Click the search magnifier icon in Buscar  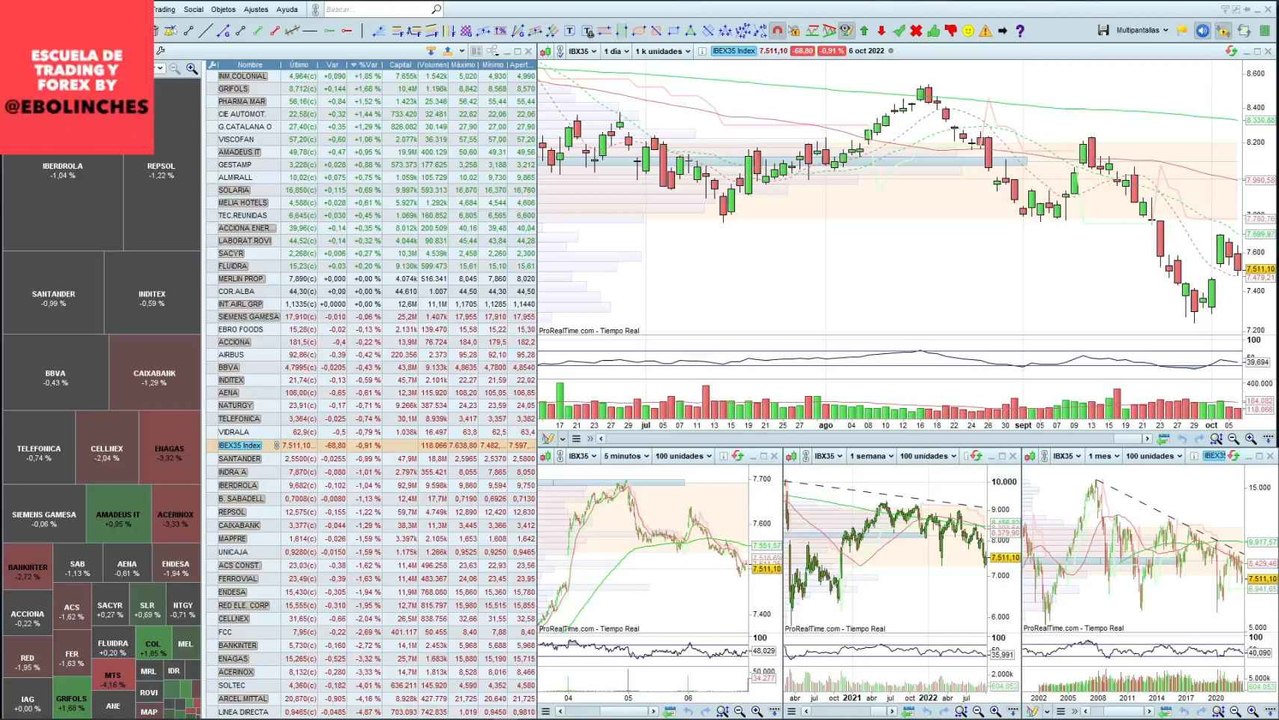[436, 9]
